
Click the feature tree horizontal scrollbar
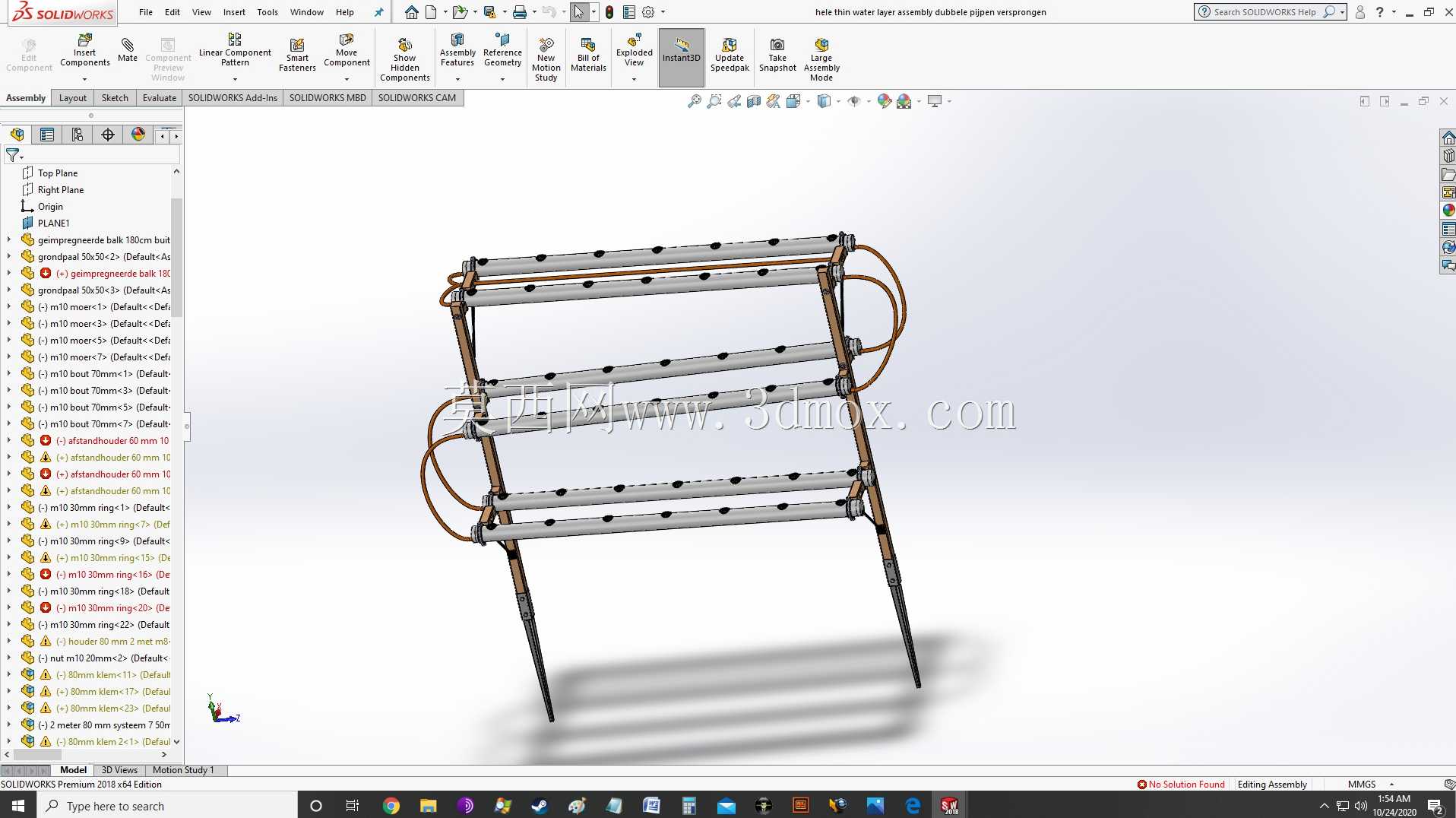point(85,755)
